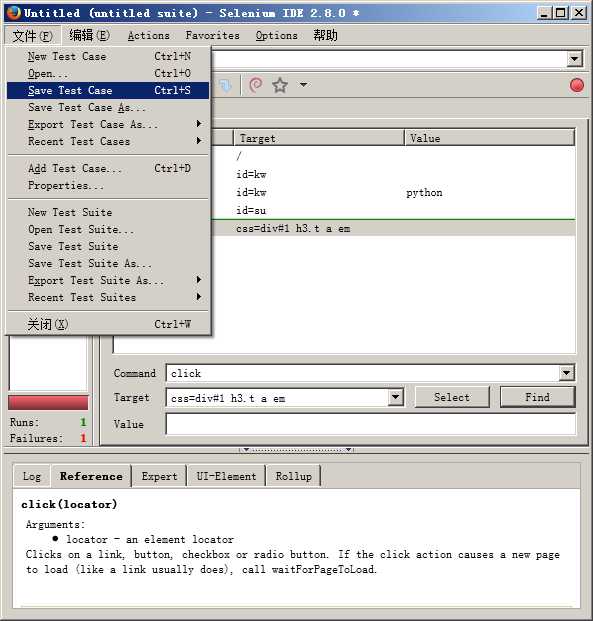This screenshot has width=593, height=621.
Task: Minimize the Selenium IDE window
Action: click(x=544, y=13)
